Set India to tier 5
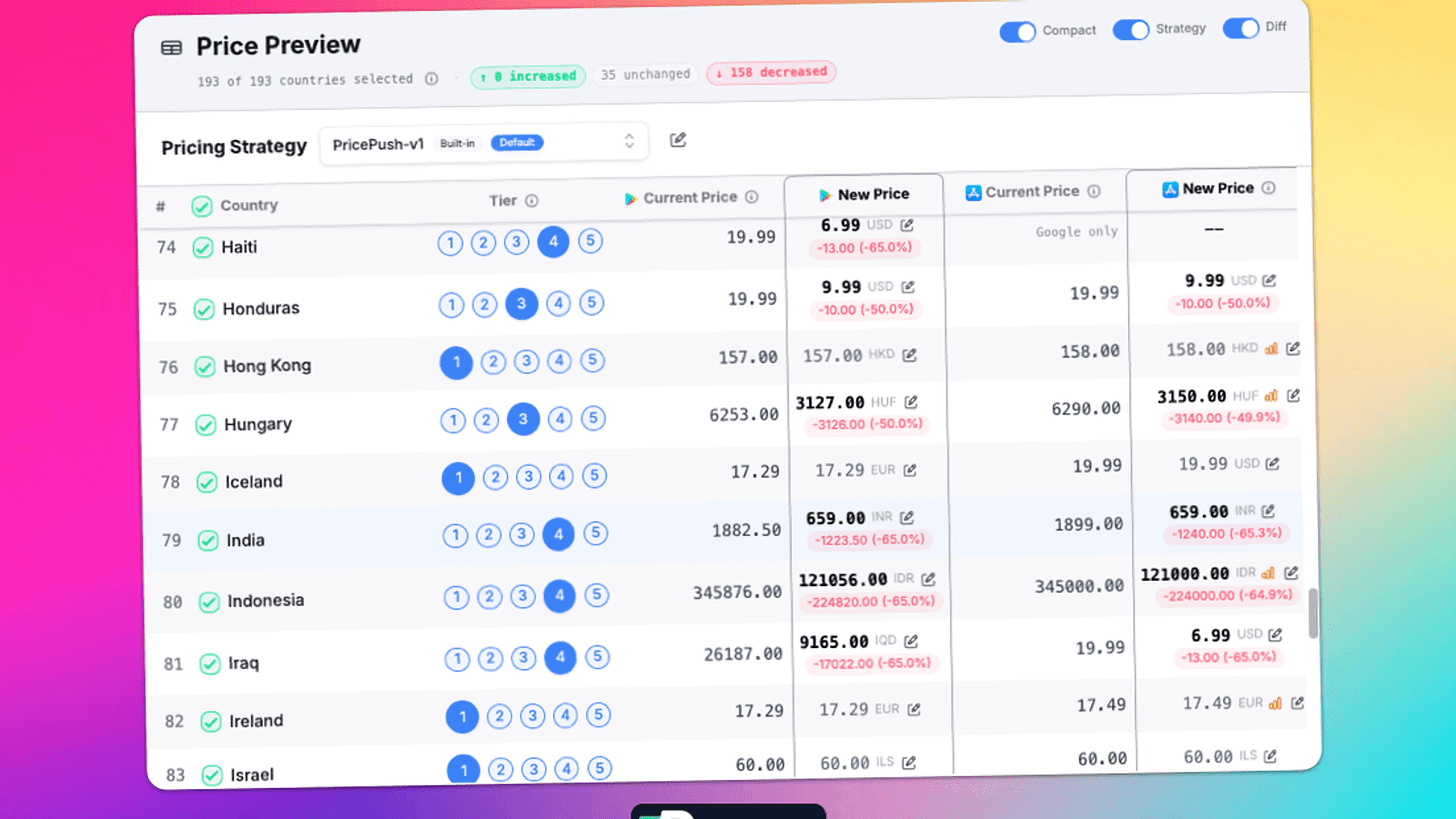Viewport: 1456px width, 819px height. [596, 533]
